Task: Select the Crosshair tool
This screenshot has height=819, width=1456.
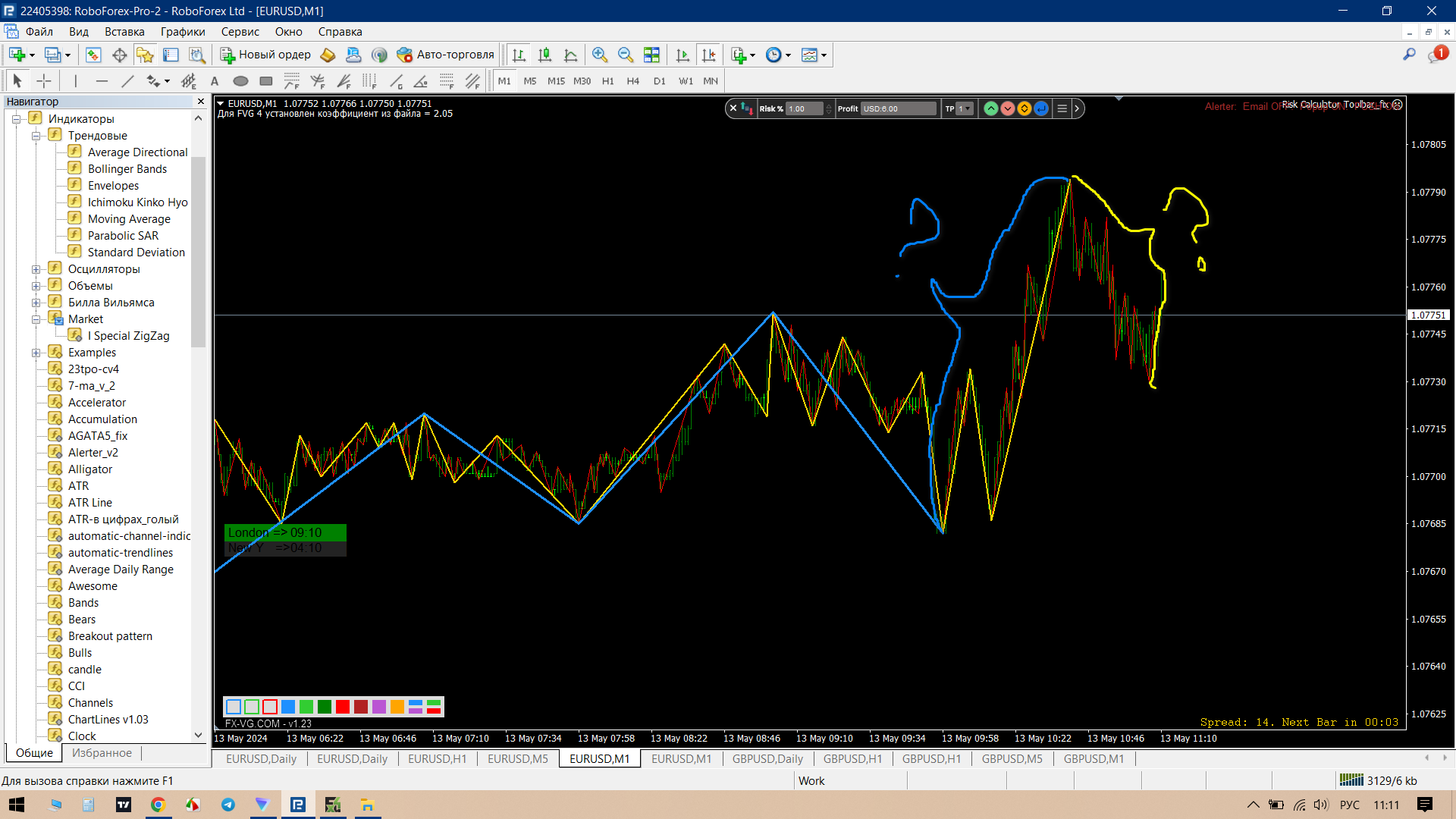Action: point(44,81)
